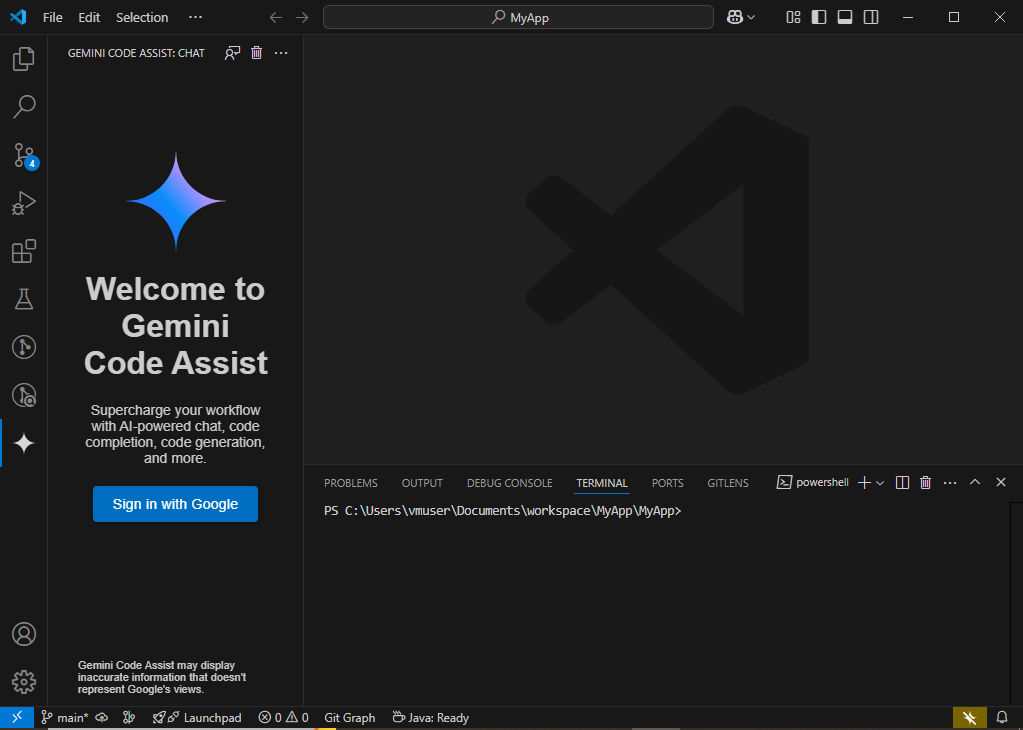Open Copilot chat icon in title bar
This screenshot has height=730, width=1023.
click(x=735, y=18)
